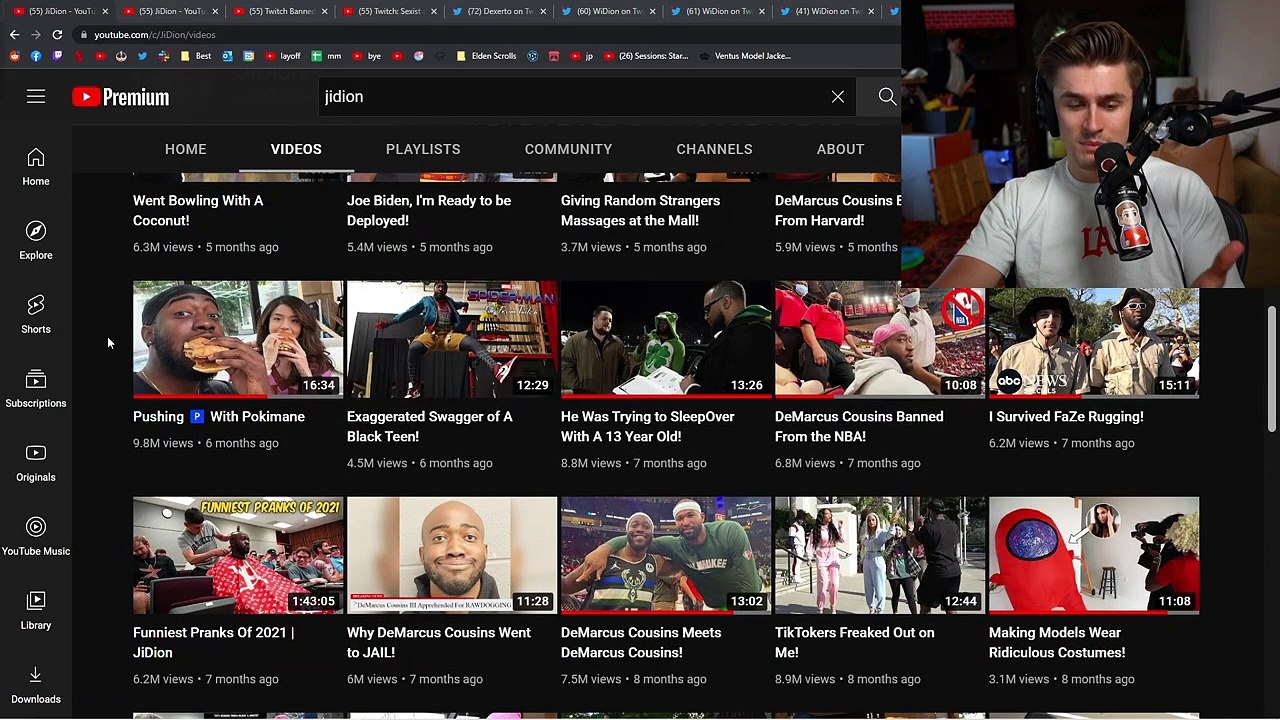Select the ABOUT channel tab
This screenshot has width=1280, height=720.
[840, 149]
